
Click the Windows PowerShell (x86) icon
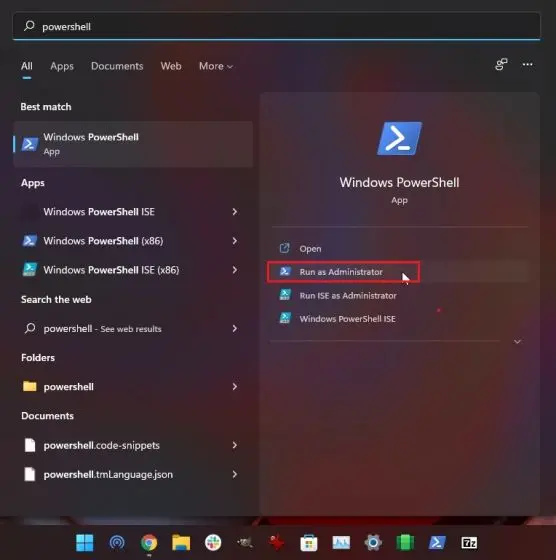(30, 241)
